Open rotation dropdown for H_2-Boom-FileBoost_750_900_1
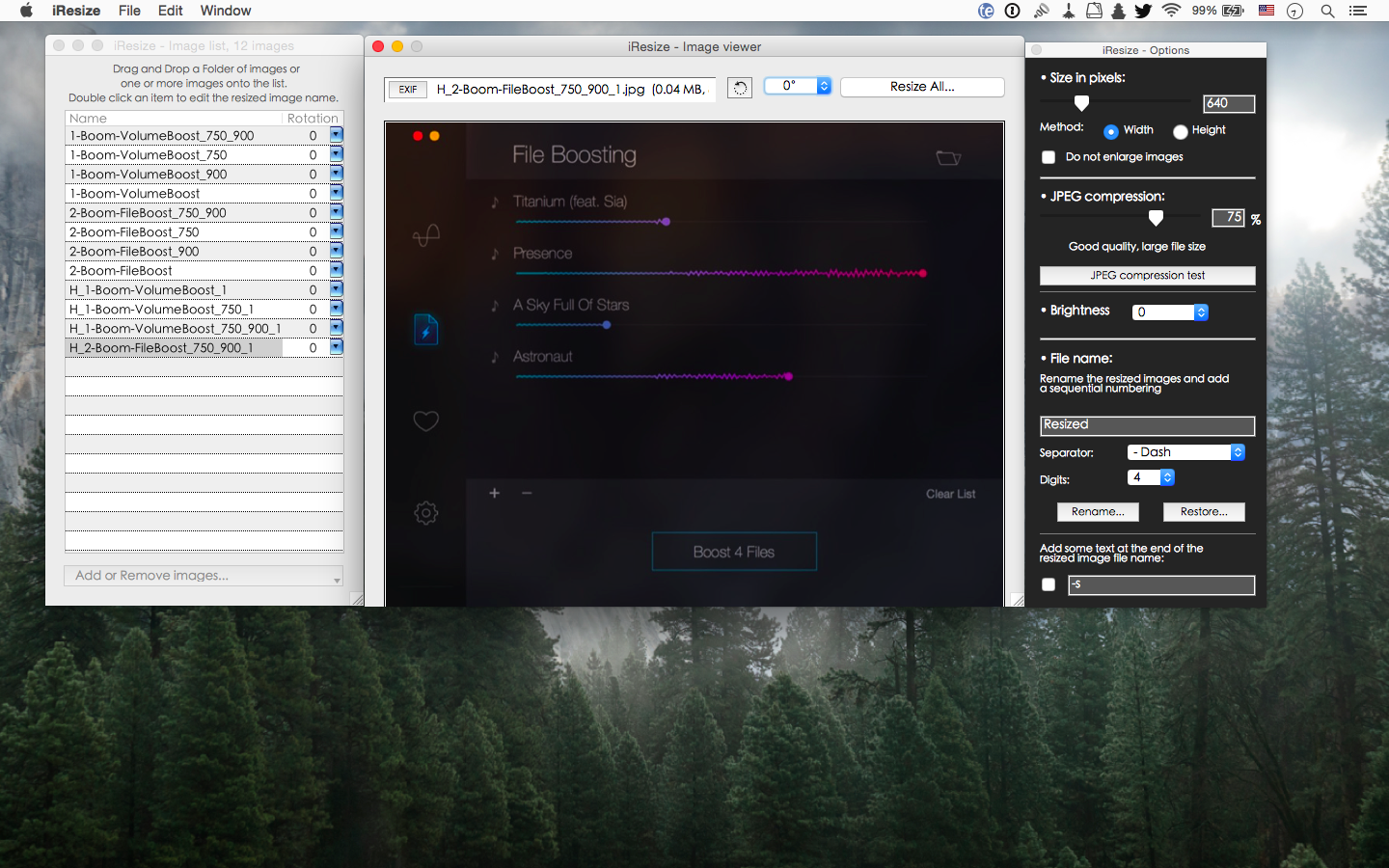 [x=337, y=347]
